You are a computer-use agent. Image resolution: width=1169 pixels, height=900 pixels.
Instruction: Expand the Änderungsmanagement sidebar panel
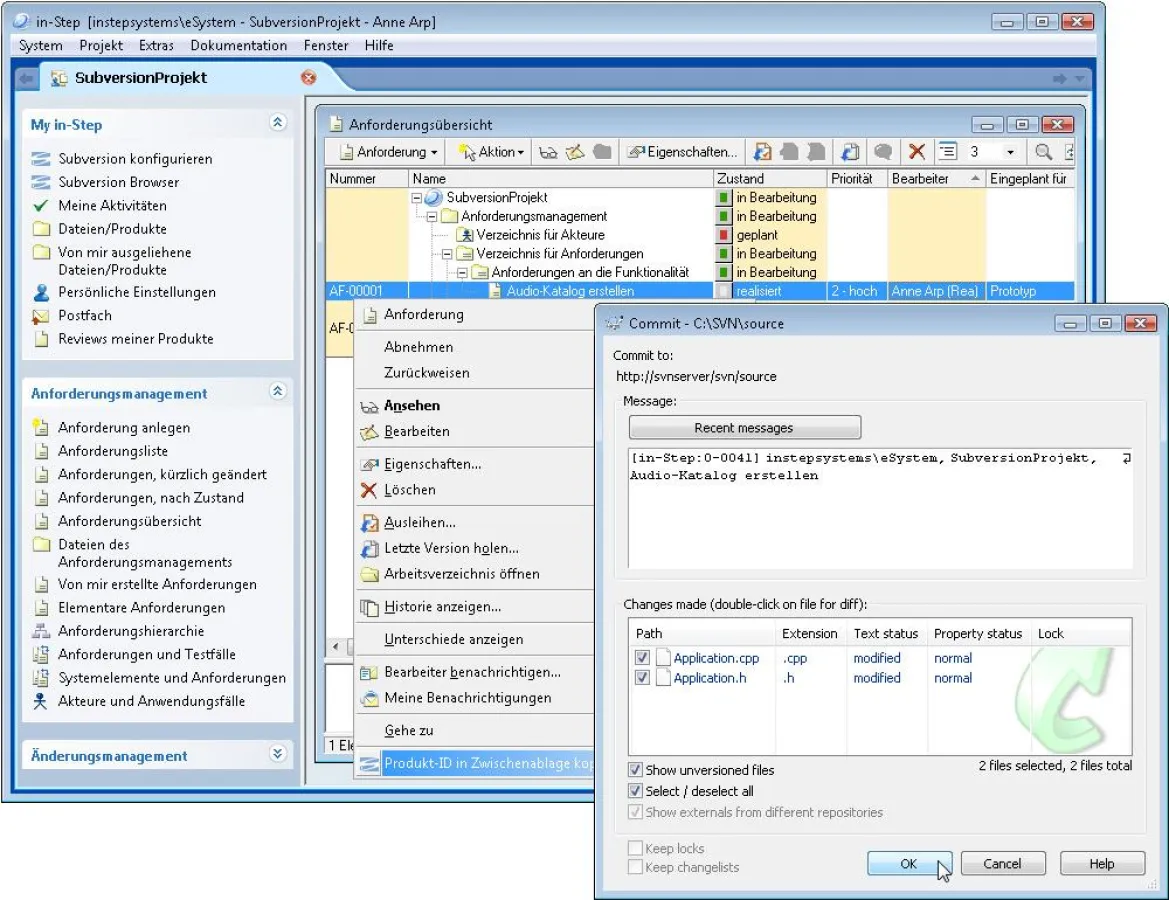click(x=278, y=755)
